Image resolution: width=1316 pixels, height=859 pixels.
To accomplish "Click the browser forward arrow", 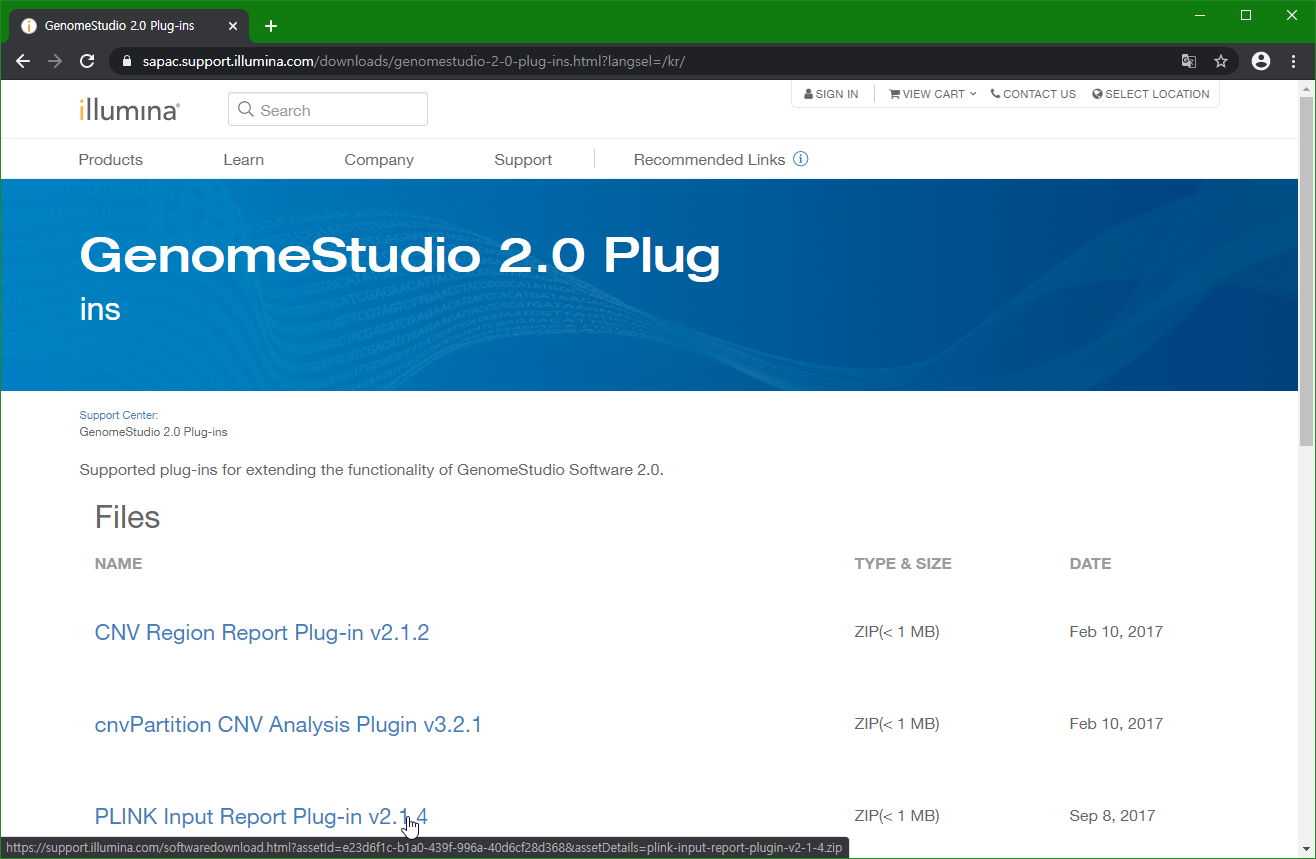I will [55, 61].
